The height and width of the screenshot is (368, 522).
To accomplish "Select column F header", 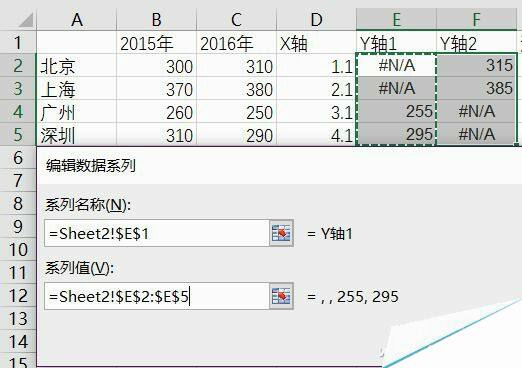I will [x=476, y=19].
